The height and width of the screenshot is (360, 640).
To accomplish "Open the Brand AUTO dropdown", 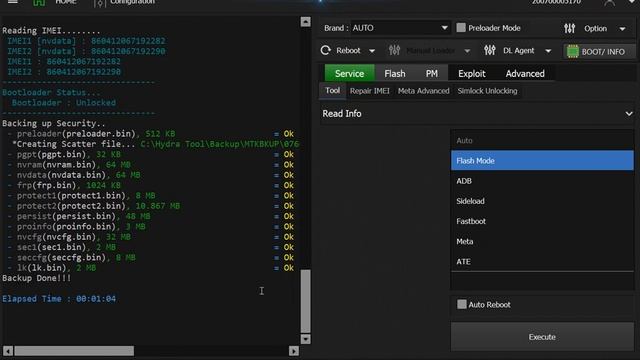I will 400,28.
